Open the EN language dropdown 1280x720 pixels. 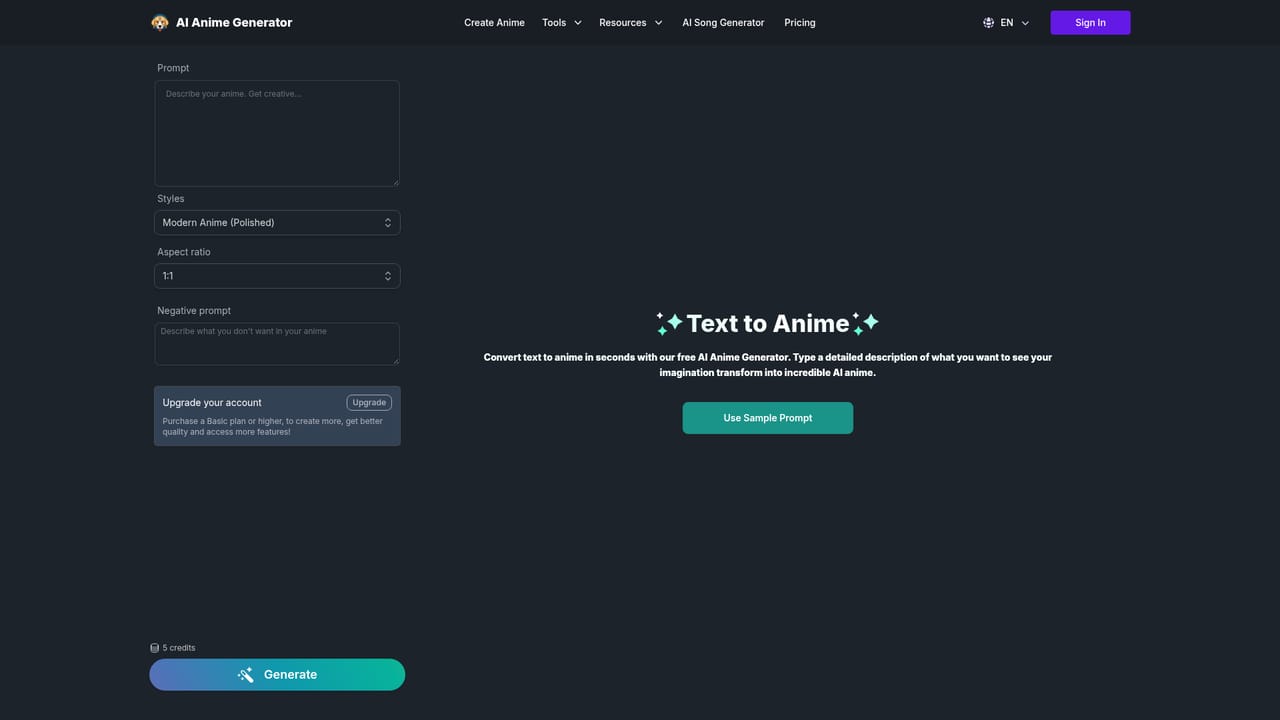click(x=1007, y=22)
